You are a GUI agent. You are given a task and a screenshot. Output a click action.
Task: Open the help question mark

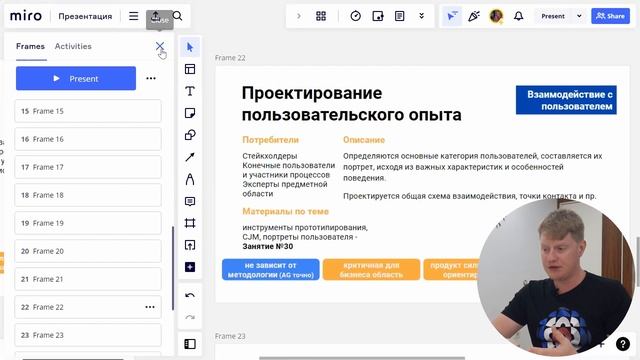coord(622,344)
